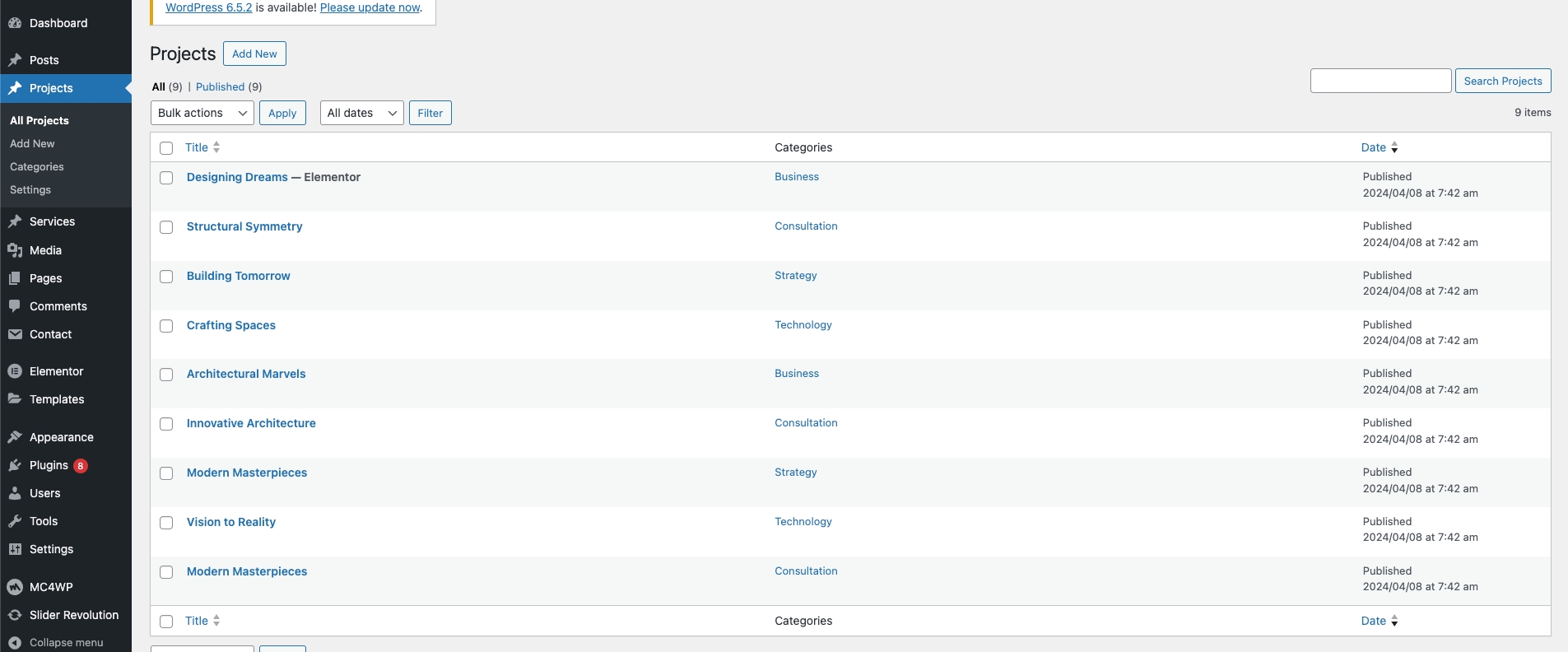
Task: Show only Published projects
Action: [x=220, y=86]
